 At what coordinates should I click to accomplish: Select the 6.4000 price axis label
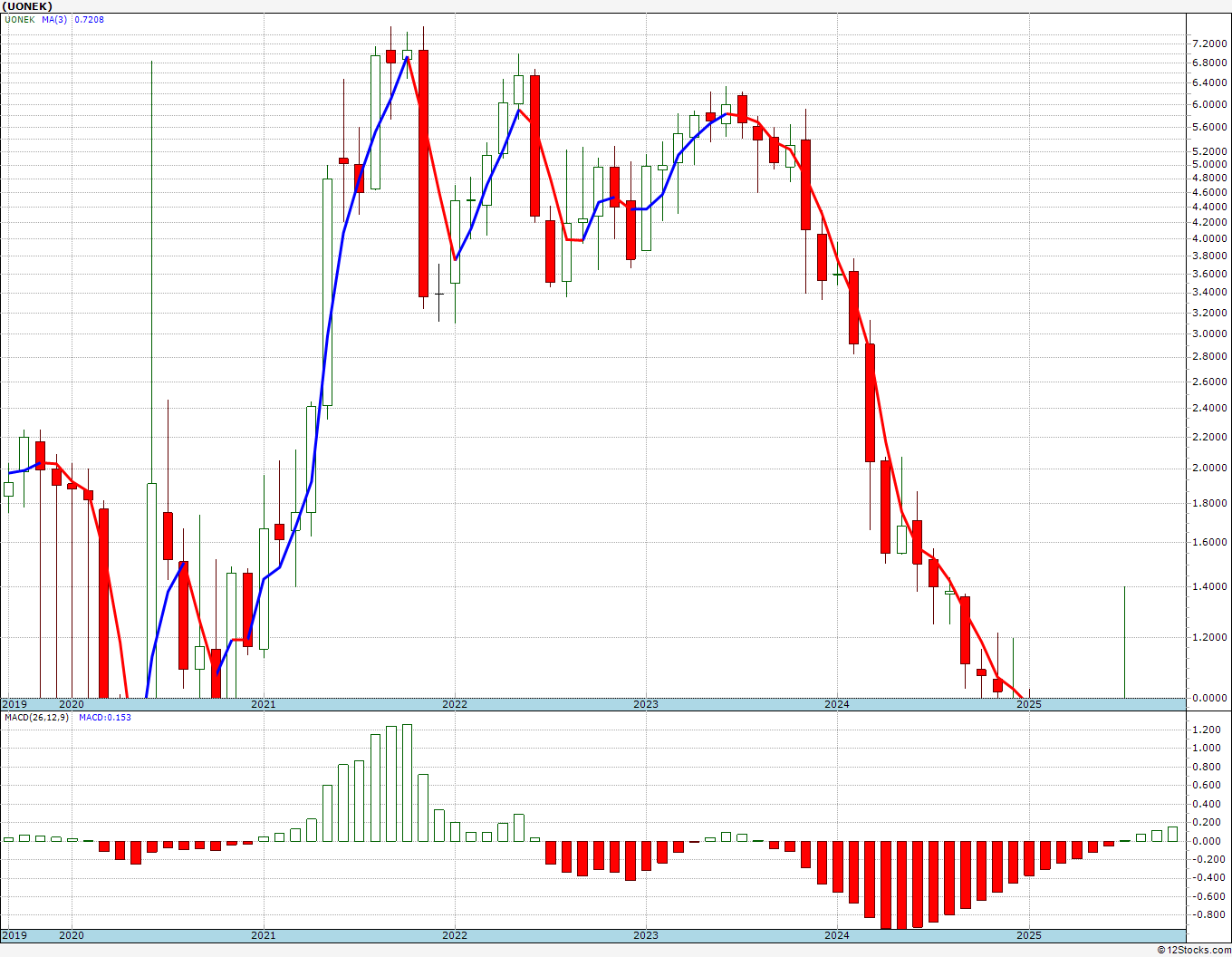1209,82
